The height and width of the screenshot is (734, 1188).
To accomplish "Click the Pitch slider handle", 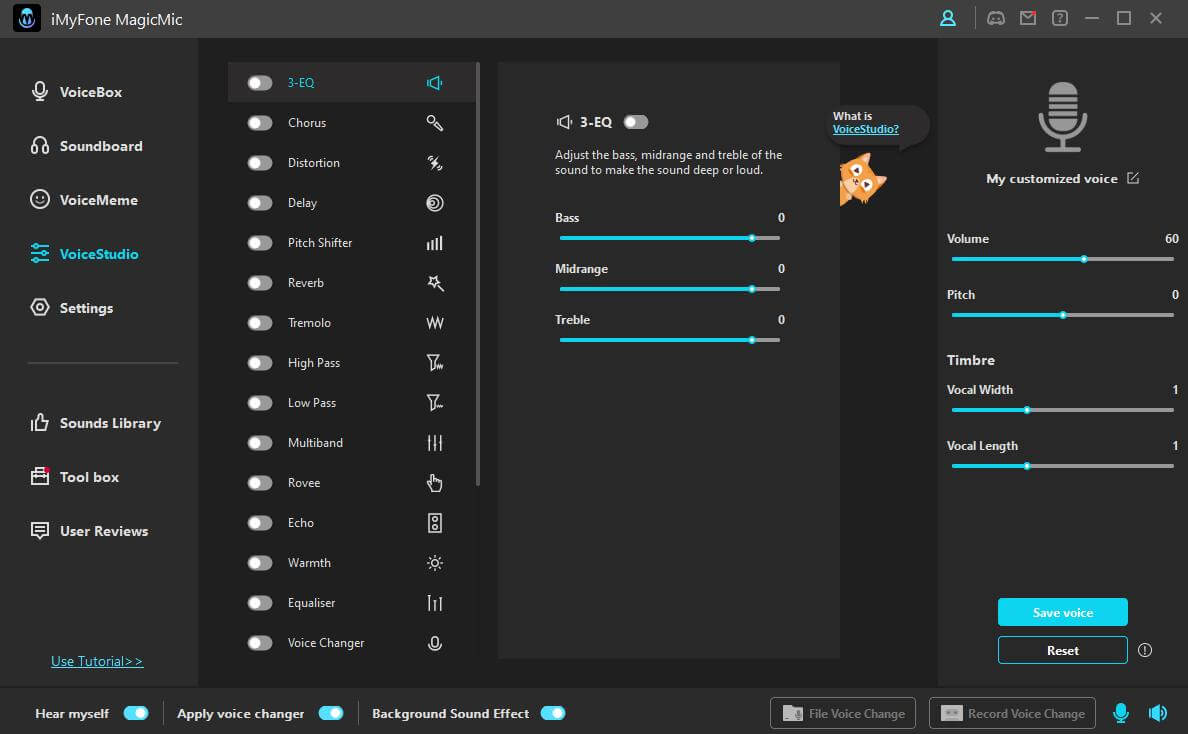I will click(1063, 315).
